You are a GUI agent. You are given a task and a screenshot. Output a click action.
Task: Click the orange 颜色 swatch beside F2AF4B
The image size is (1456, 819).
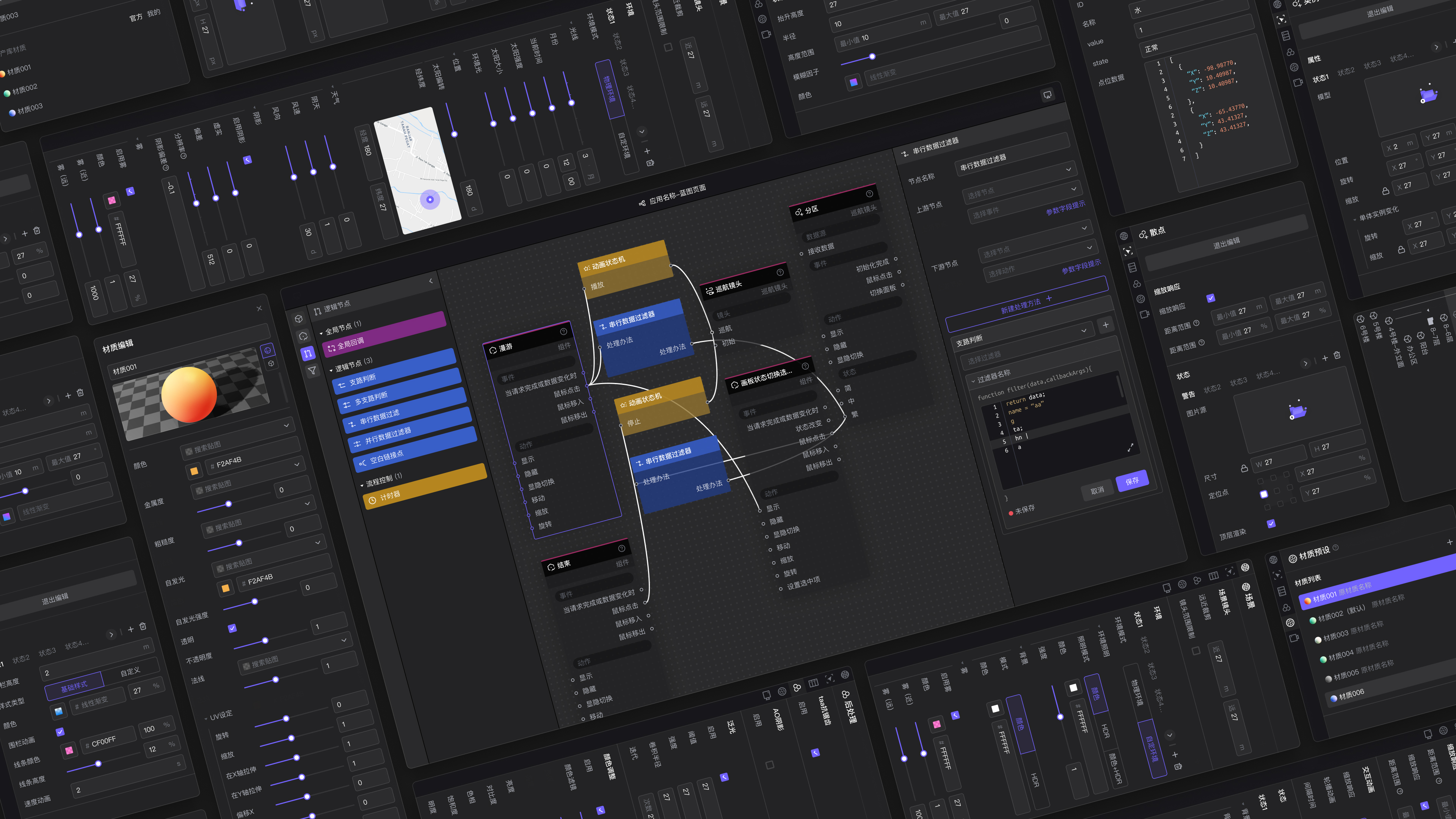point(195,471)
